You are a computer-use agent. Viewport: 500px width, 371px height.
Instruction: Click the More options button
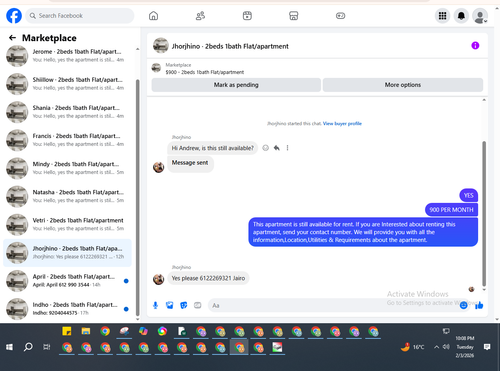pos(403,85)
